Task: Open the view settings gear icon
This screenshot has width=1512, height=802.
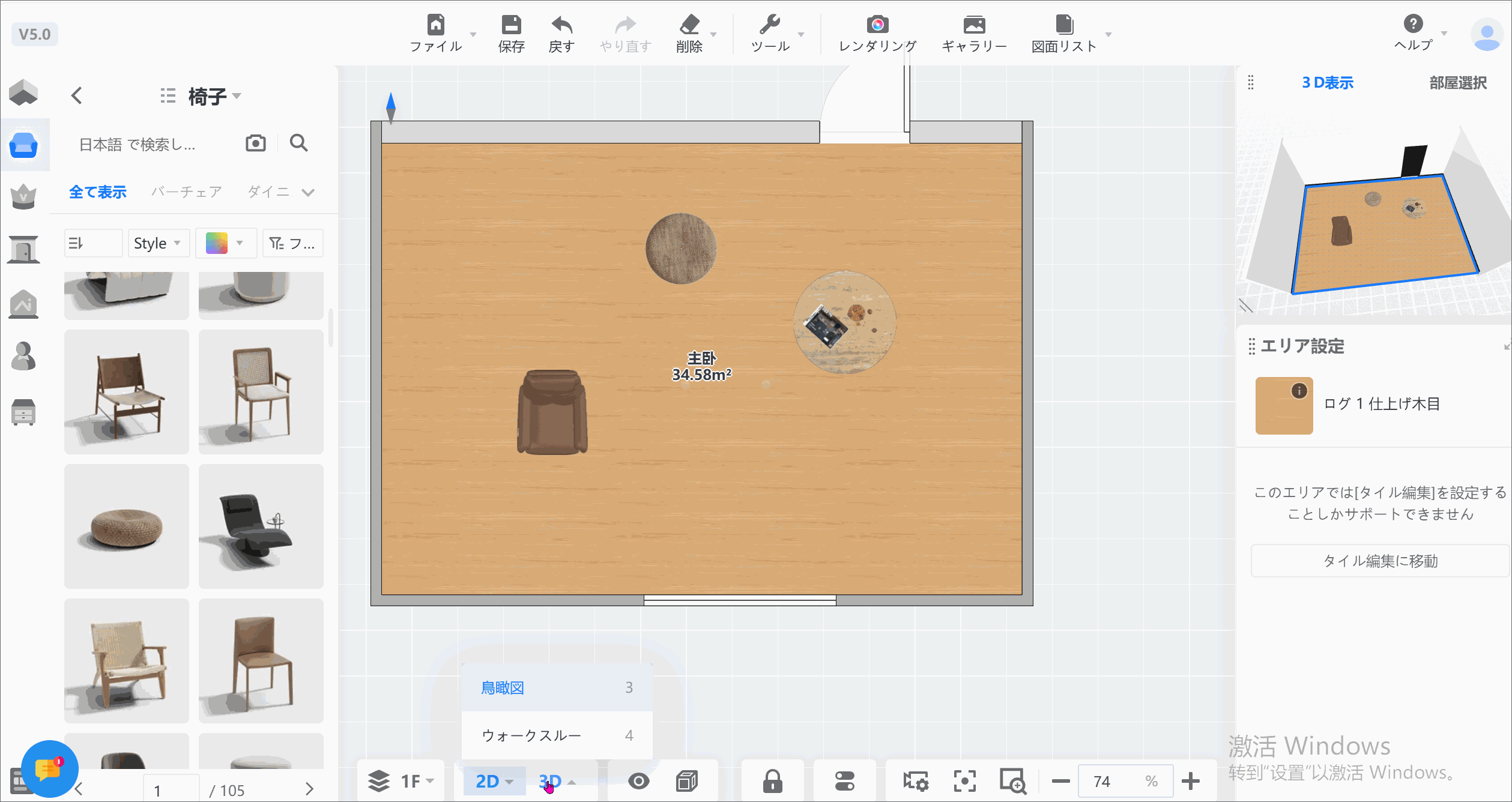Action: click(916, 781)
